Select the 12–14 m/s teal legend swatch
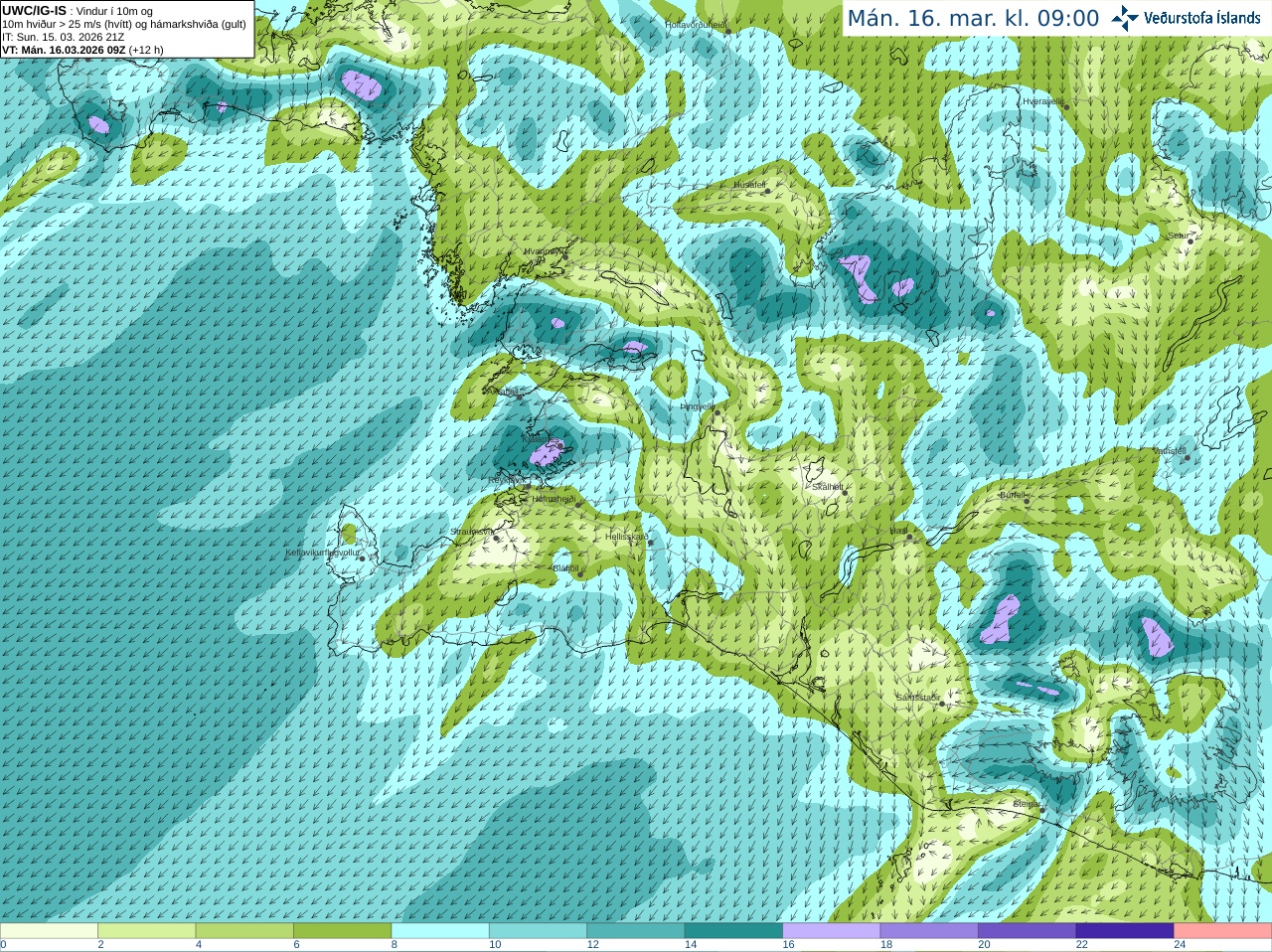Viewport: 1272px width, 952px height. pyautogui.click(x=636, y=931)
